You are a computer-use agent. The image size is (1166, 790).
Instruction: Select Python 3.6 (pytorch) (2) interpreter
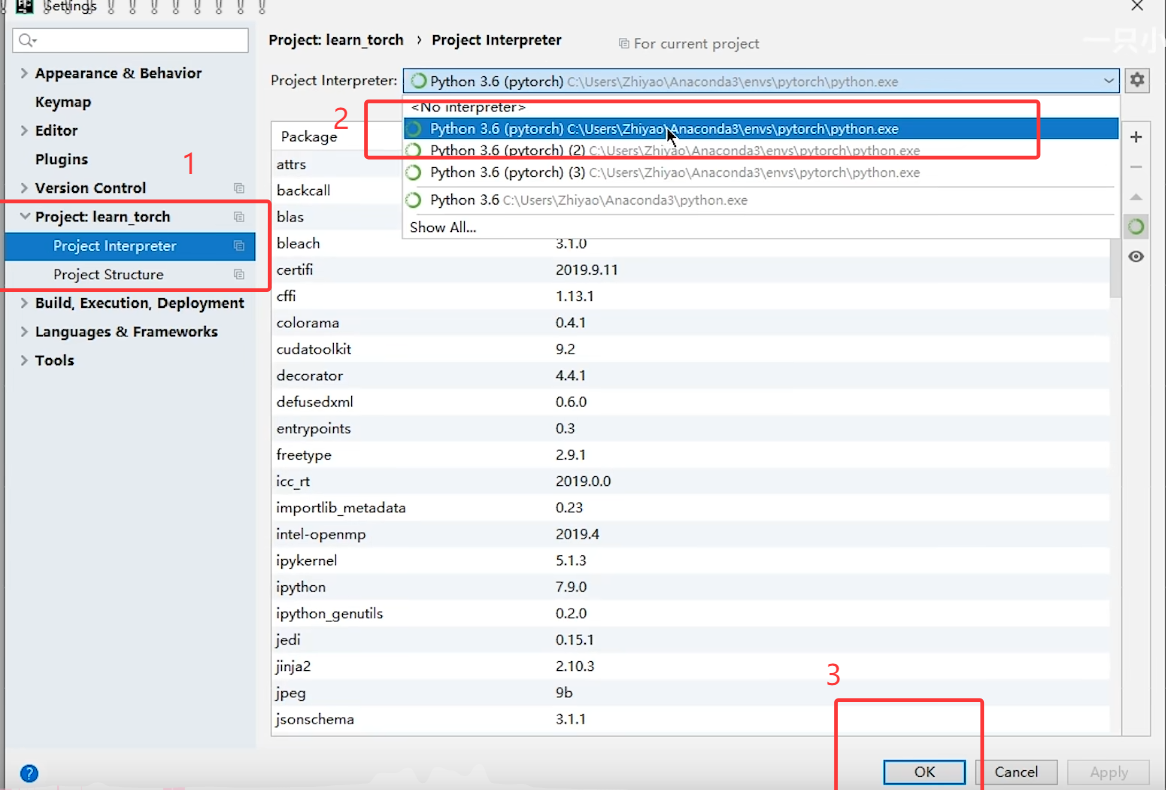(761, 150)
